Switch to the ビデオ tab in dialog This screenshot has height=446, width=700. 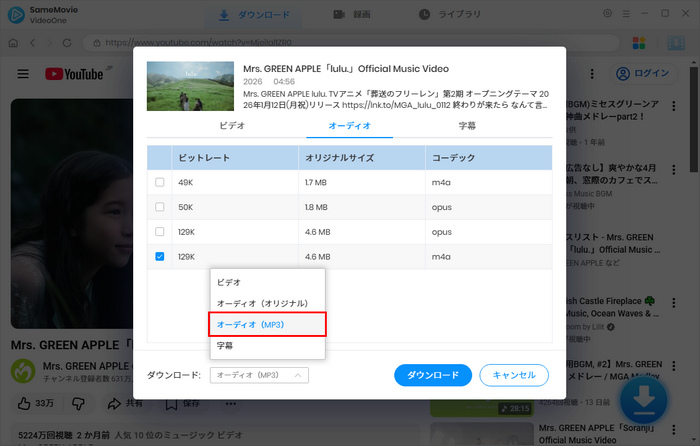pyautogui.click(x=232, y=126)
